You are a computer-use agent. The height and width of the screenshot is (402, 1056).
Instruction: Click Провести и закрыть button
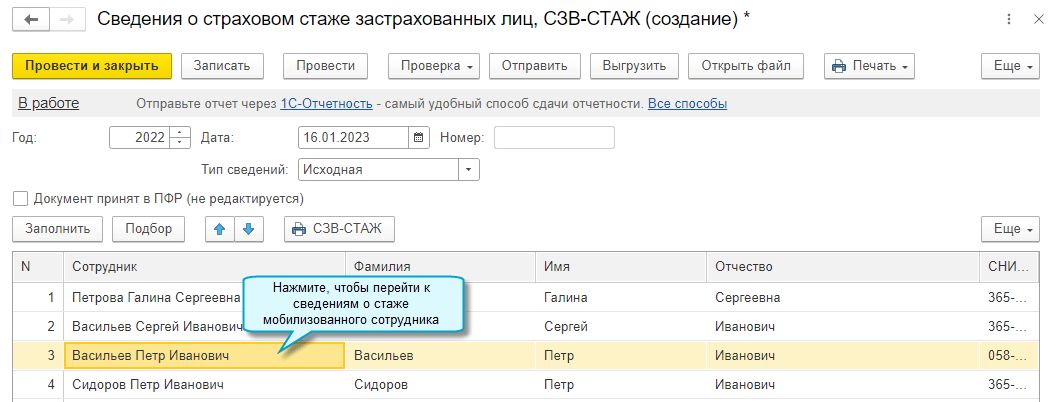click(92, 66)
